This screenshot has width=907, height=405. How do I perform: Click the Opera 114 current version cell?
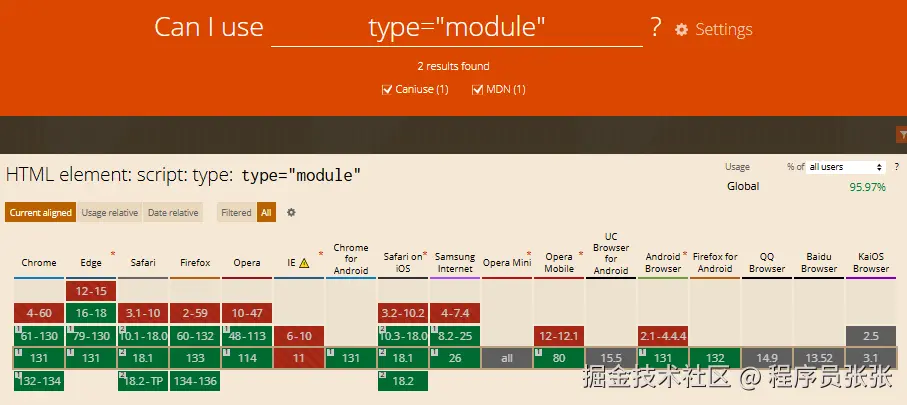(247, 358)
